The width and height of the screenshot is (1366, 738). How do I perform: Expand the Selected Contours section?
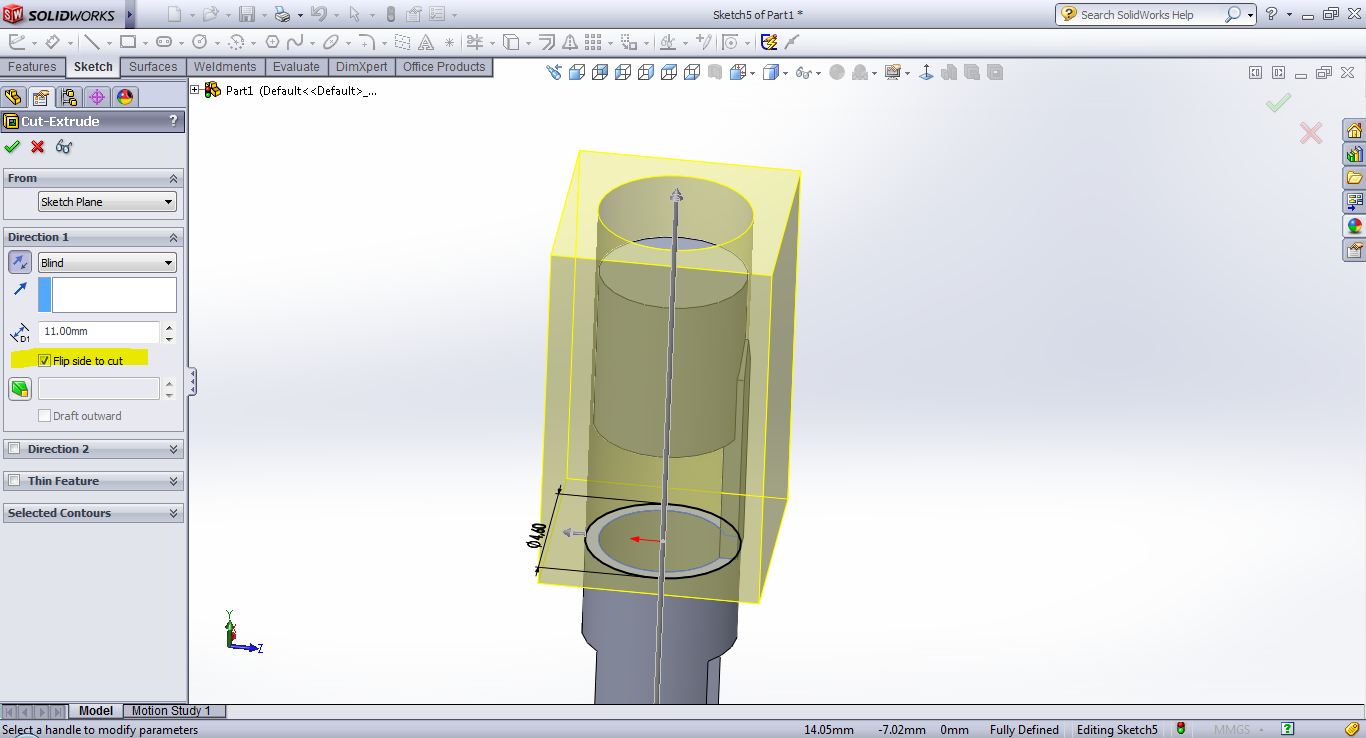[174, 513]
